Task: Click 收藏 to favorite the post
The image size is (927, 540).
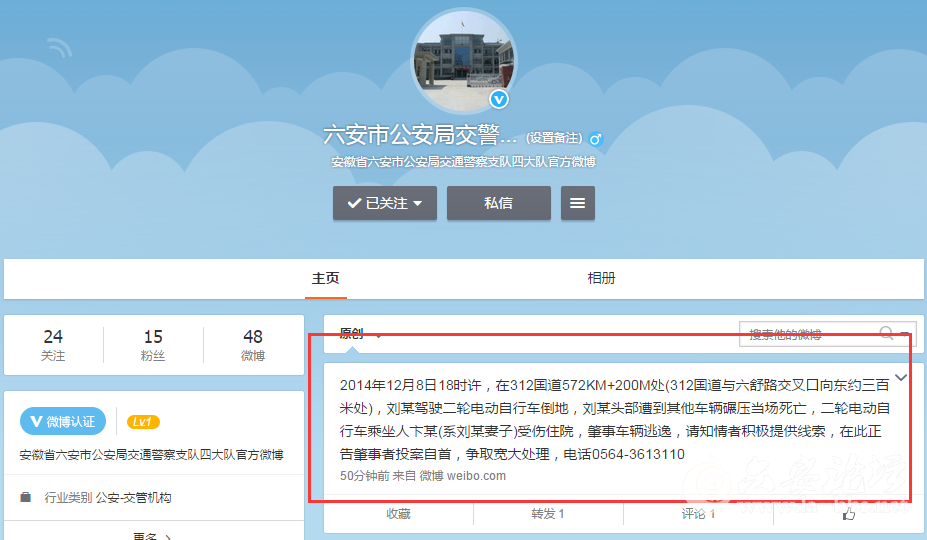Action: (398, 514)
